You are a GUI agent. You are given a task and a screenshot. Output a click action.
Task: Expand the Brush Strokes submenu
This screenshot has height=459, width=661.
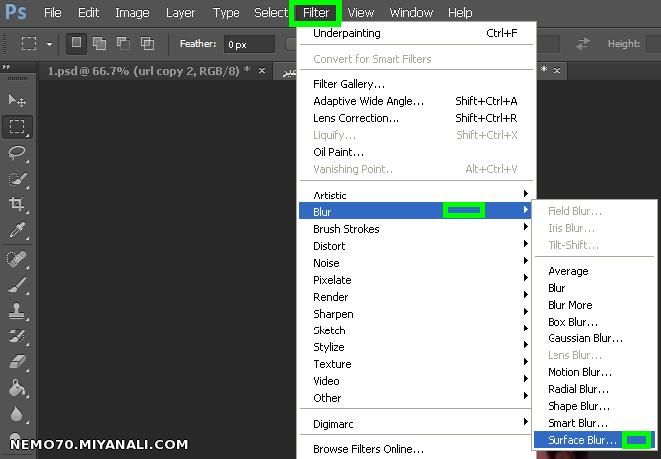click(x=415, y=229)
